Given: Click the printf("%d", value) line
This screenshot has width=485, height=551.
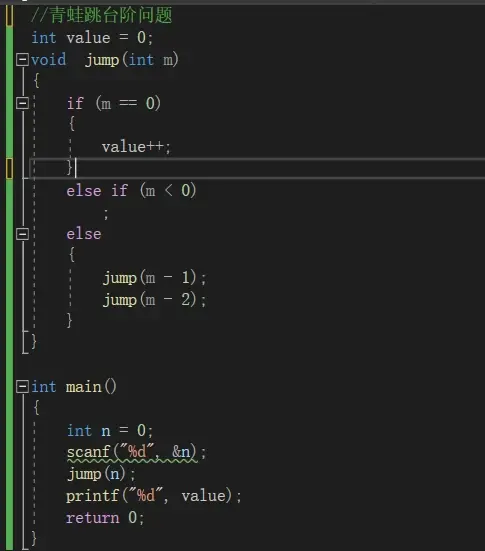Looking at the screenshot, I should tap(154, 496).
